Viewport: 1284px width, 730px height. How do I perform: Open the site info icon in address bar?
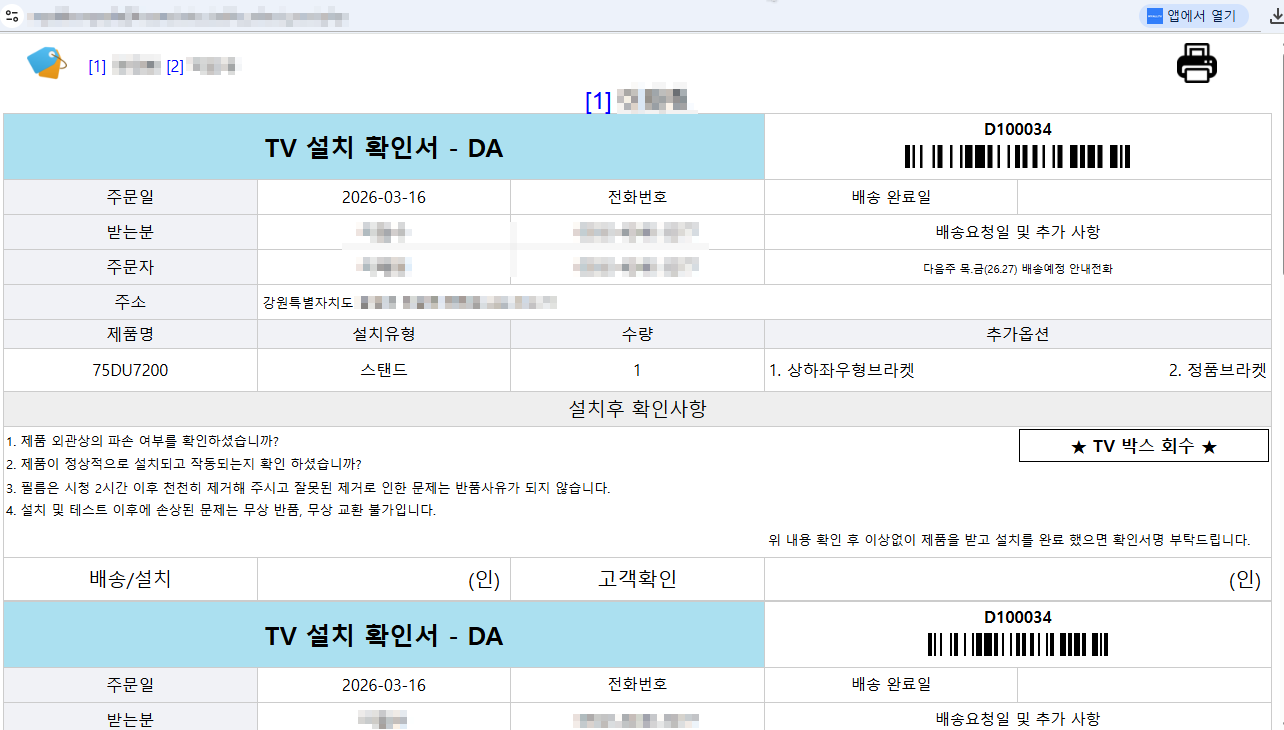(x=12, y=16)
